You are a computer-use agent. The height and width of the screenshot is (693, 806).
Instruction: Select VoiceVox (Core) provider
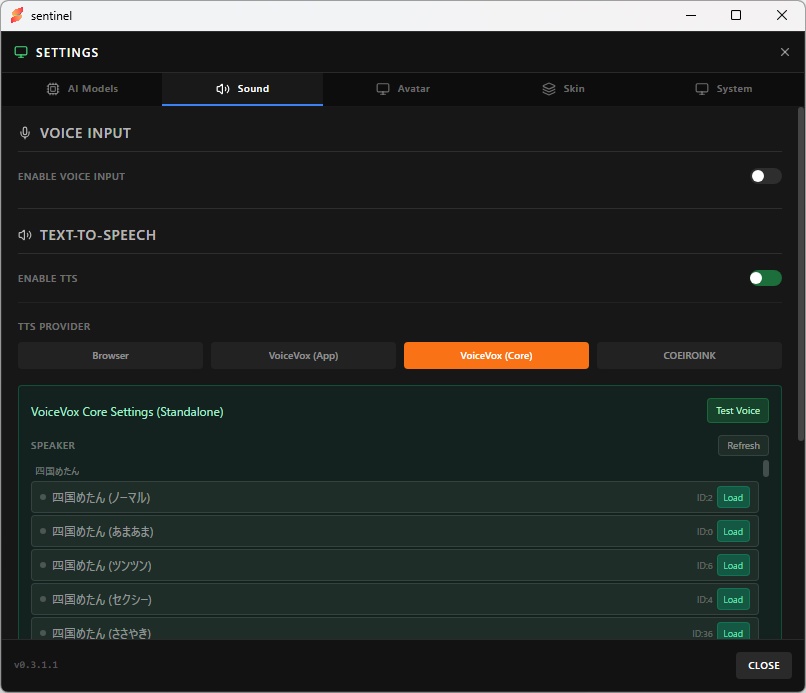tap(496, 356)
